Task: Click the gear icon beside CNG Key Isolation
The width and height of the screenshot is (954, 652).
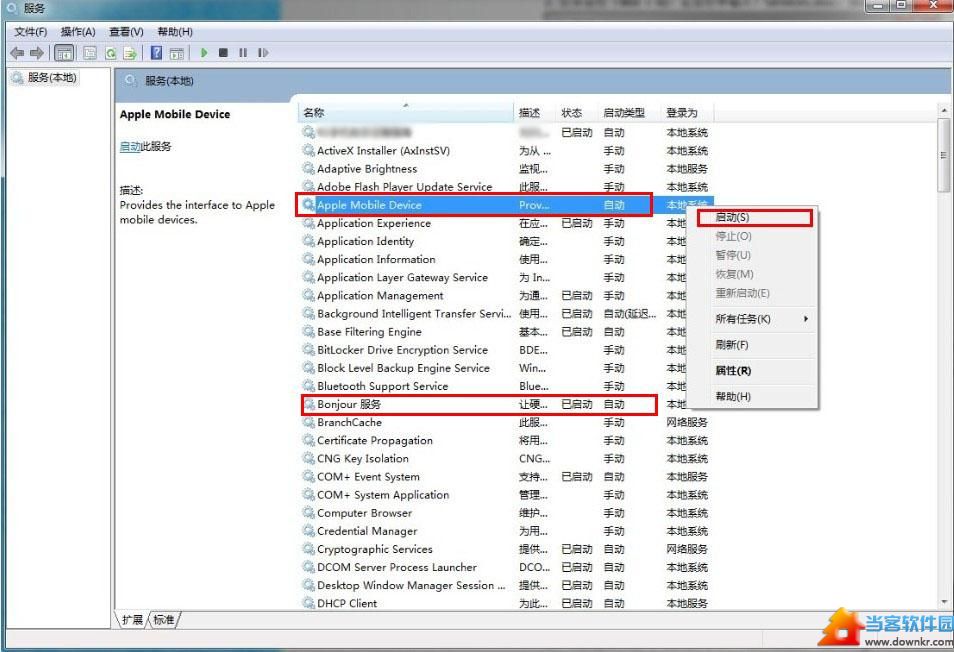Action: (x=308, y=458)
